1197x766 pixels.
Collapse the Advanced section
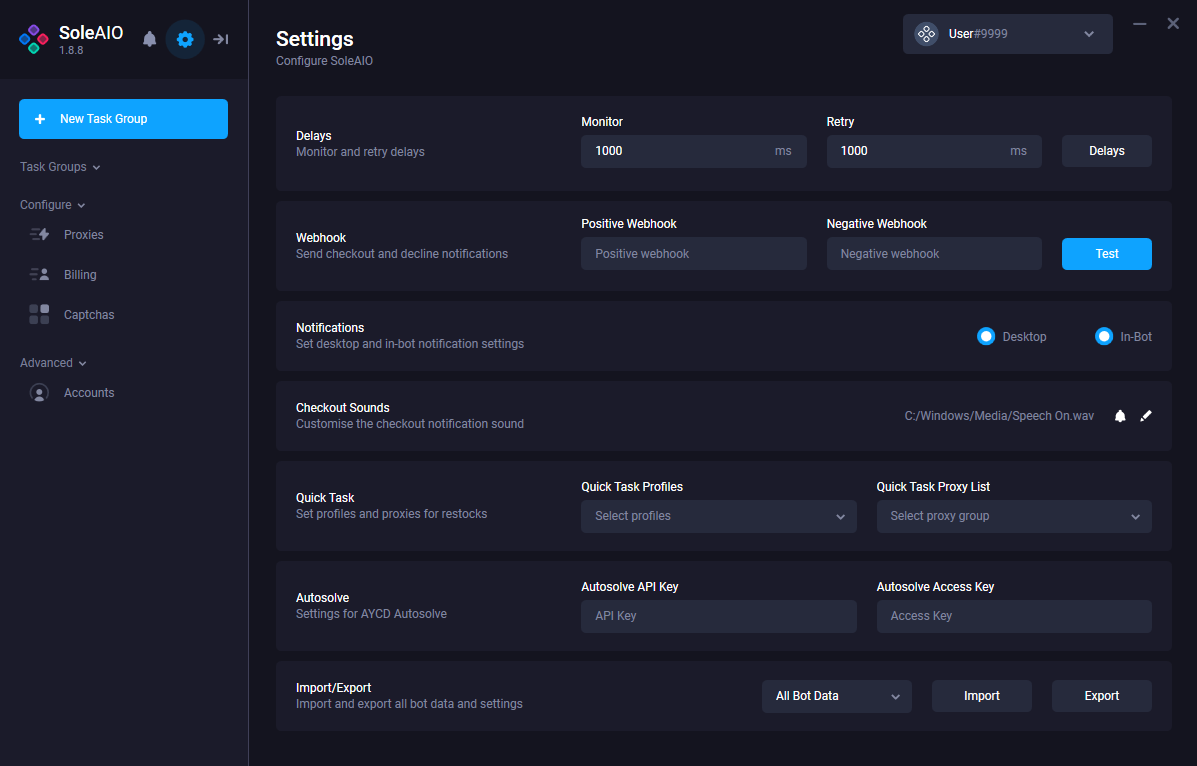coord(53,363)
